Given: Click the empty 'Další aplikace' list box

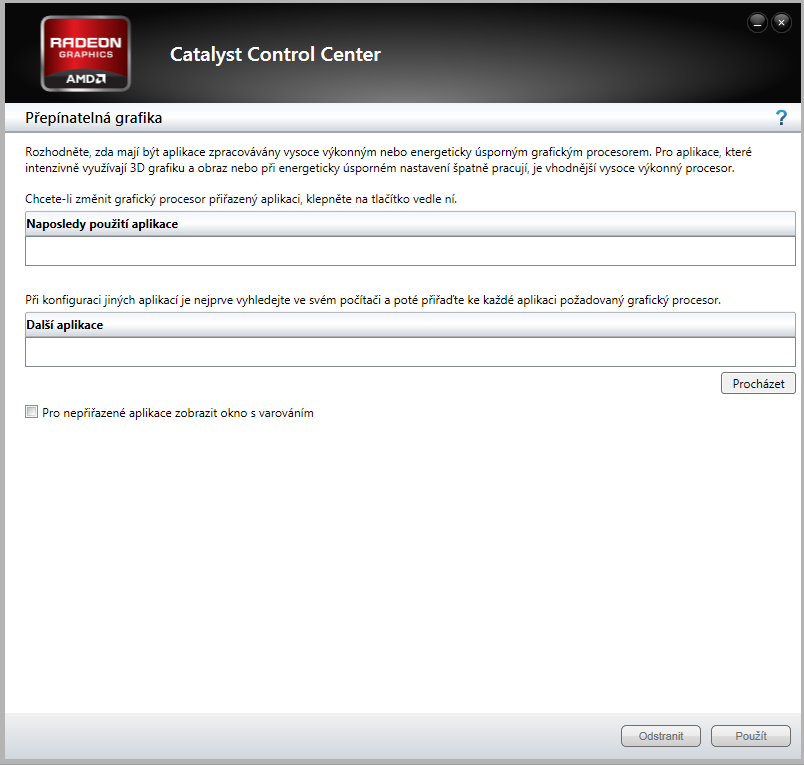Looking at the screenshot, I should point(410,352).
